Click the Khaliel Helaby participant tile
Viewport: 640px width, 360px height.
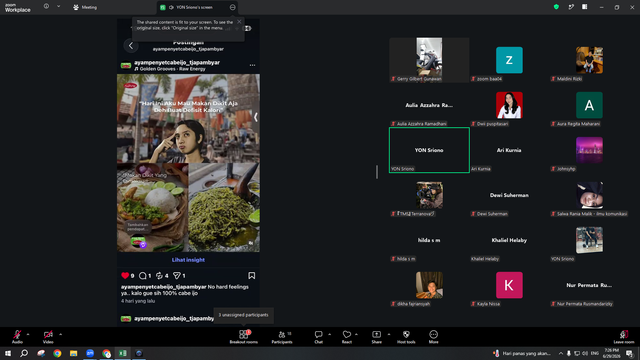509,240
